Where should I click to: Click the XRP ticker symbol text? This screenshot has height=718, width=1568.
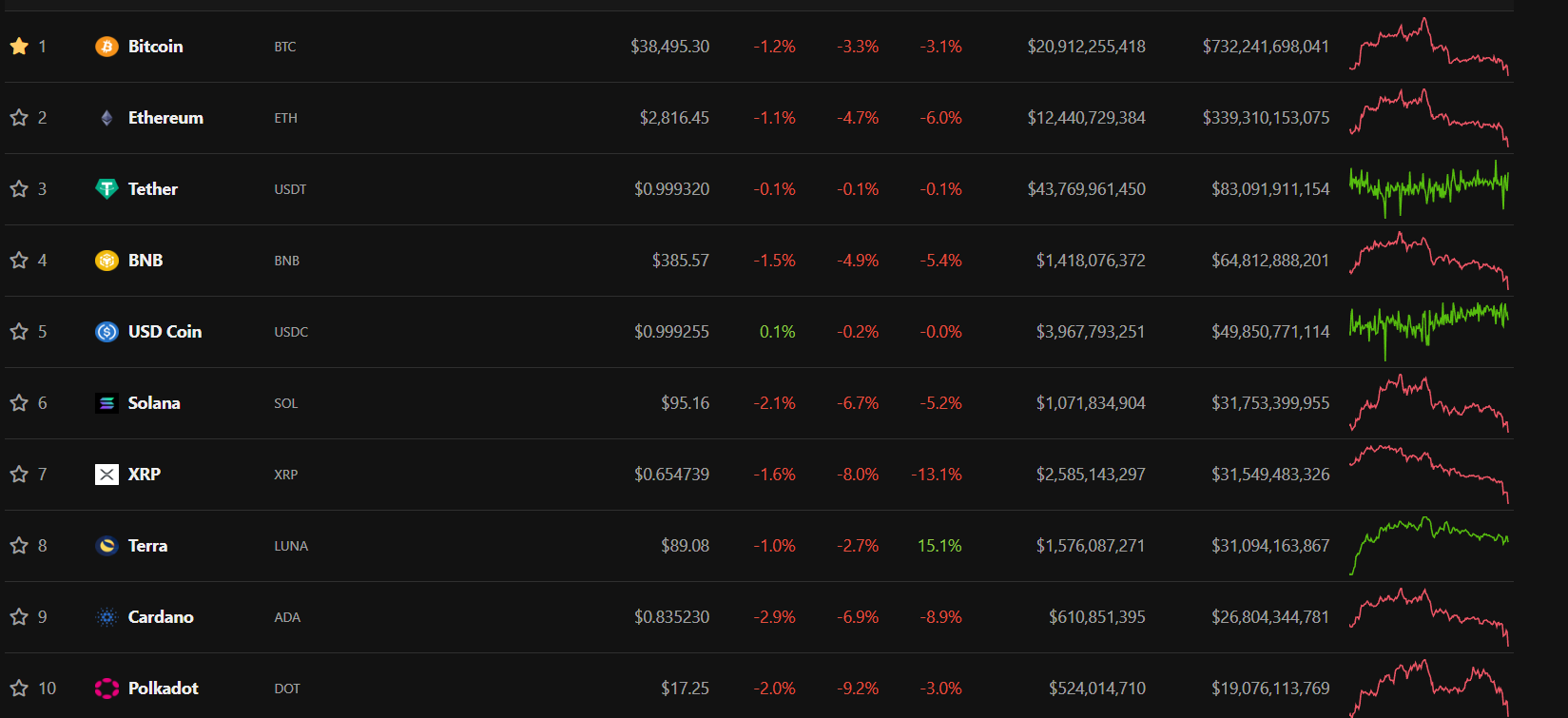[285, 475]
